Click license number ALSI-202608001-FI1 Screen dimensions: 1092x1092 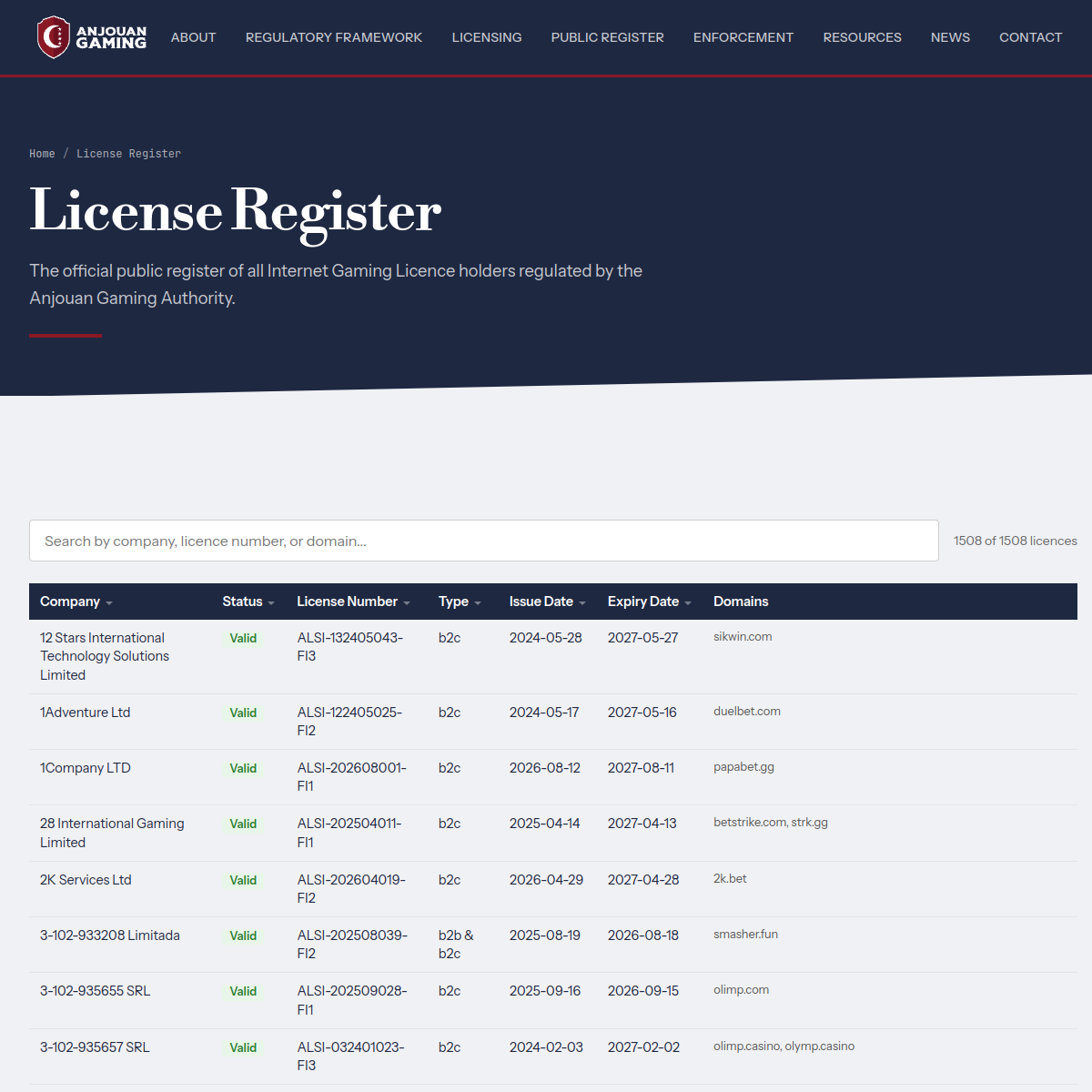[351, 777]
